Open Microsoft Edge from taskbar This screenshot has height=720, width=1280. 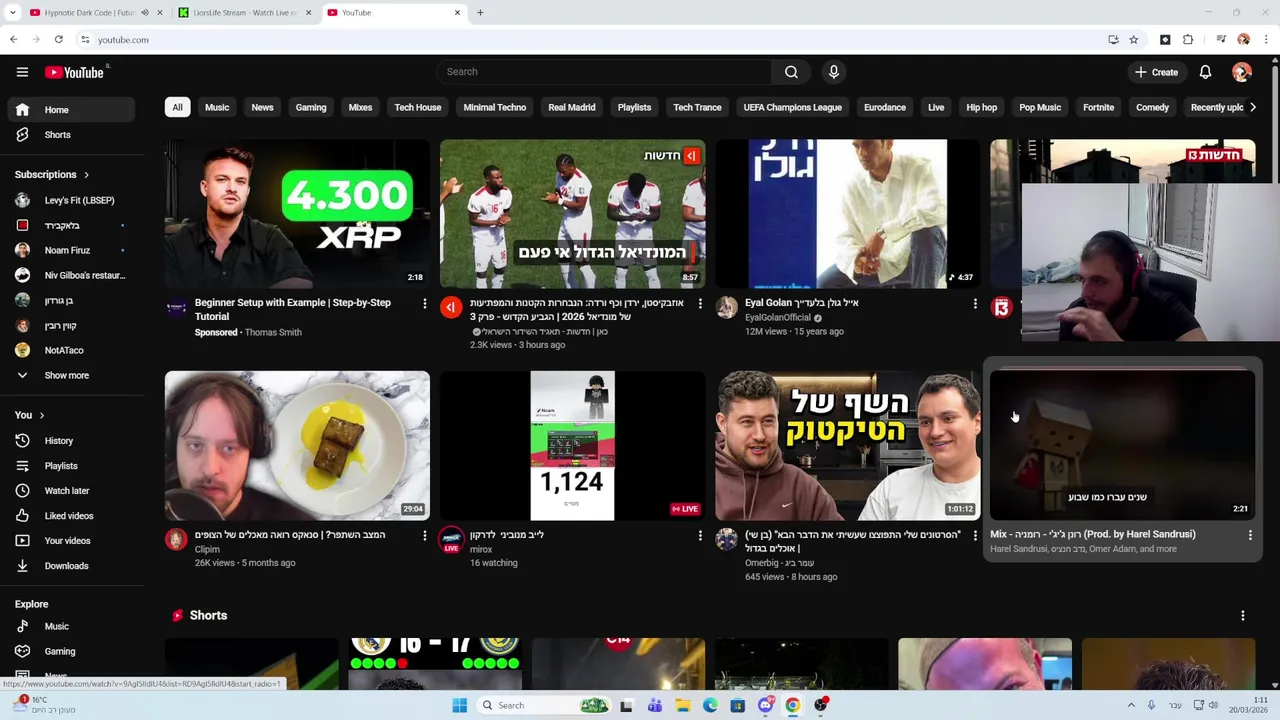710,705
